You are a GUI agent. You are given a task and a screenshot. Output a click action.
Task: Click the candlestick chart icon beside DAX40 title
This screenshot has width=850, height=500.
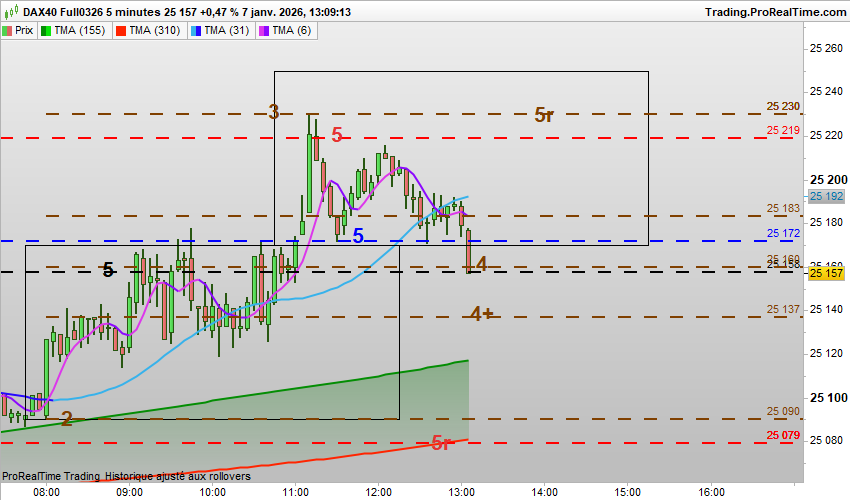(11, 11)
